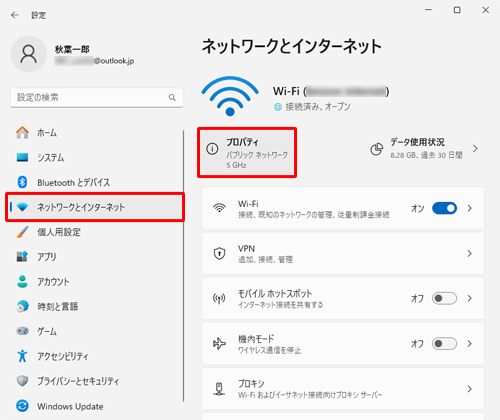Select ネットワークとインターネット in the sidebar
The width and height of the screenshot is (500, 420).
tap(95, 207)
